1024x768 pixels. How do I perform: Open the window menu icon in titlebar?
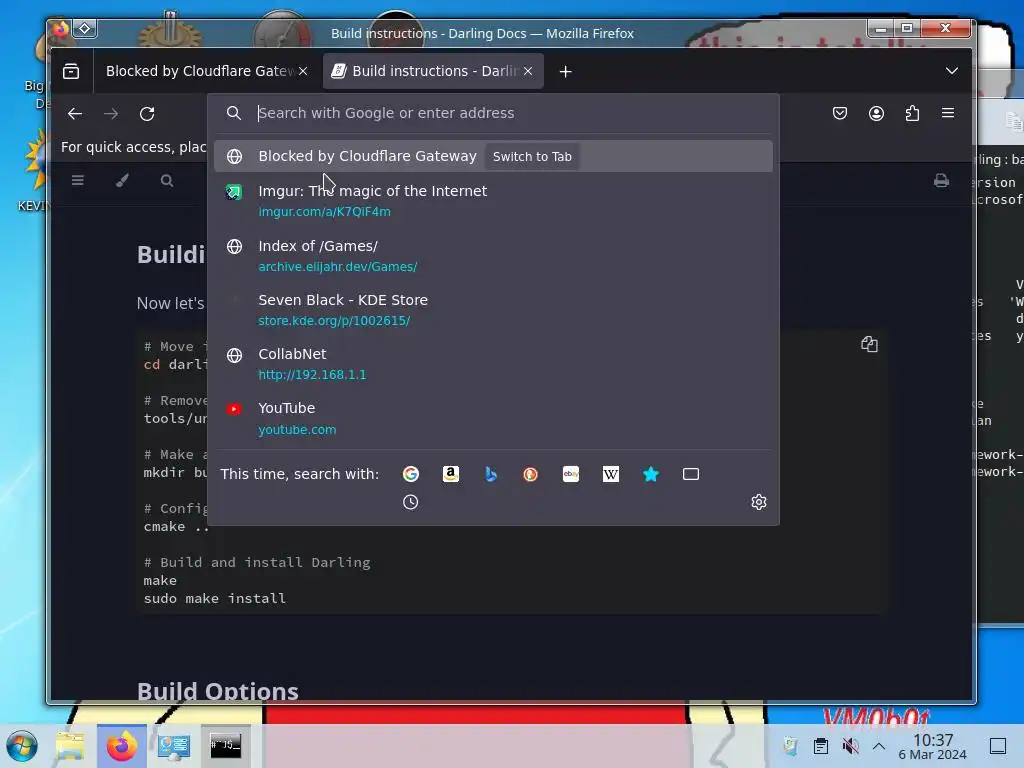click(x=60, y=28)
